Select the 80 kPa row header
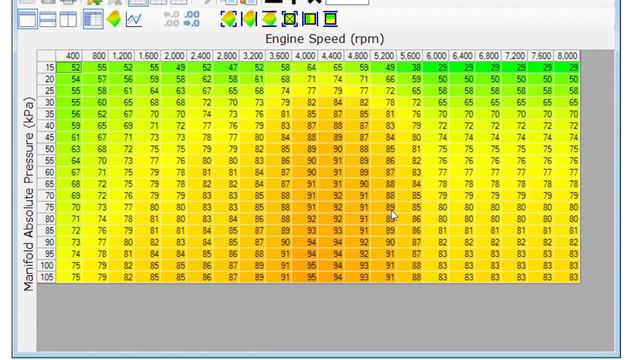 (46, 219)
